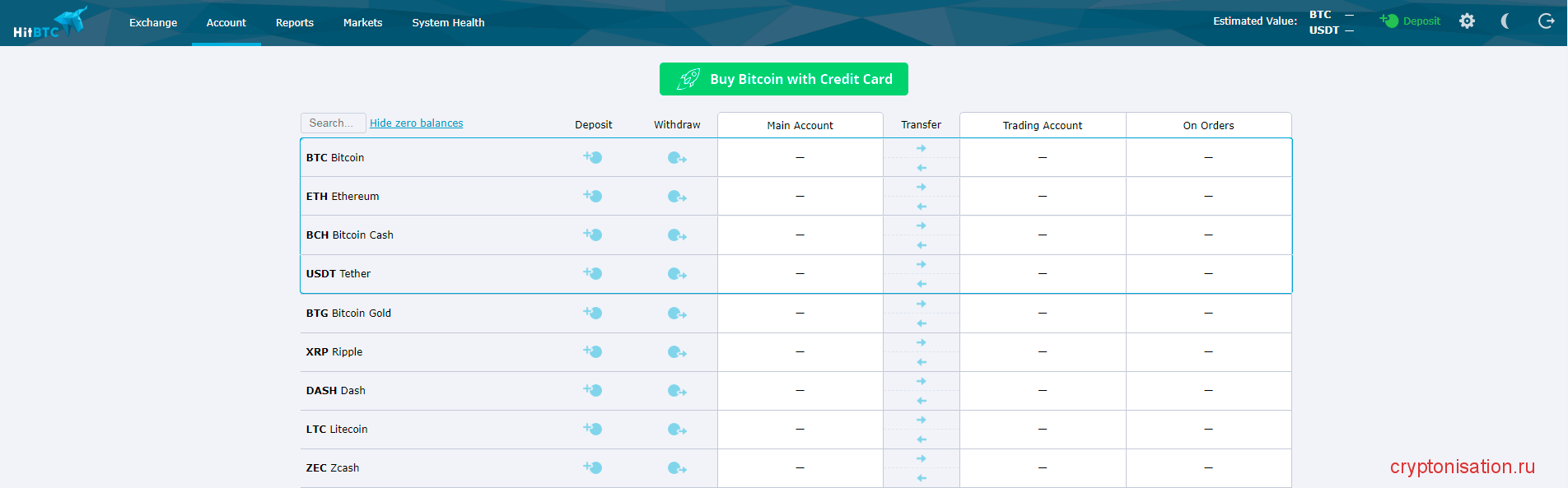Click the Litecoin withdraw icon
Viewport: 1568px width, 488px height.
coord(677,430)
